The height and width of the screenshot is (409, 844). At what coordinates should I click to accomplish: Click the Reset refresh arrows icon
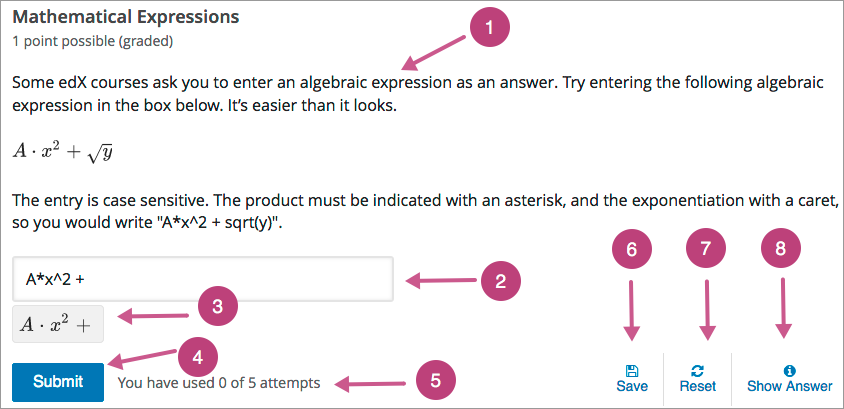(697, 369)
